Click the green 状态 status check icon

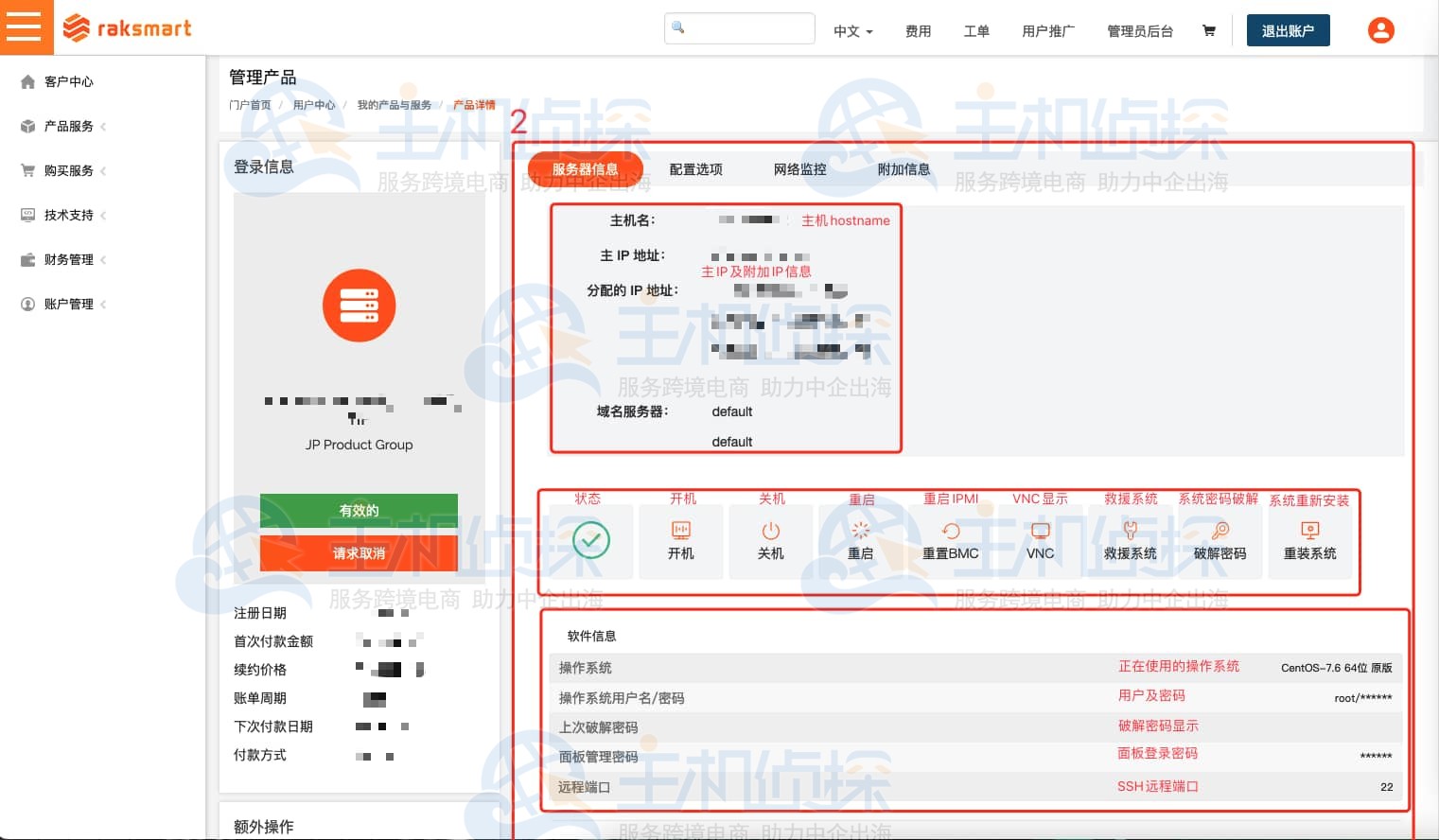(591, 540)
